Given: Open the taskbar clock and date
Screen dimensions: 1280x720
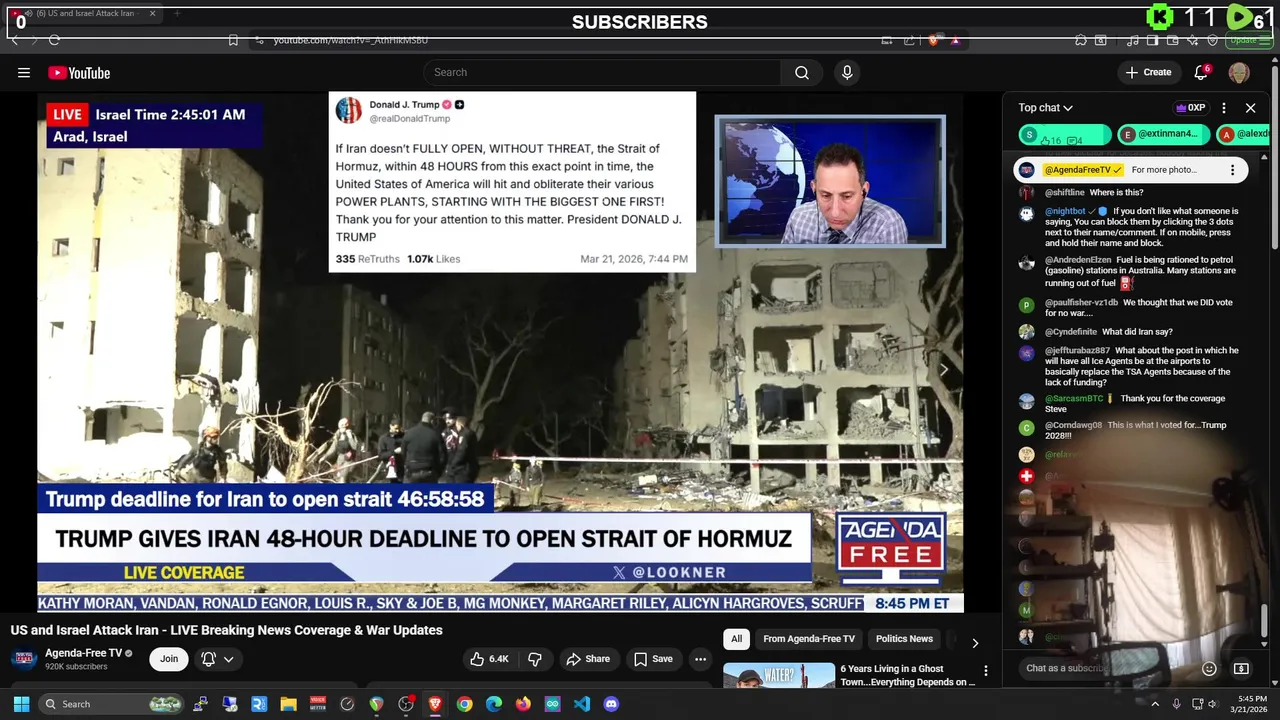Looking at the screenshot, I should 1251,704.
